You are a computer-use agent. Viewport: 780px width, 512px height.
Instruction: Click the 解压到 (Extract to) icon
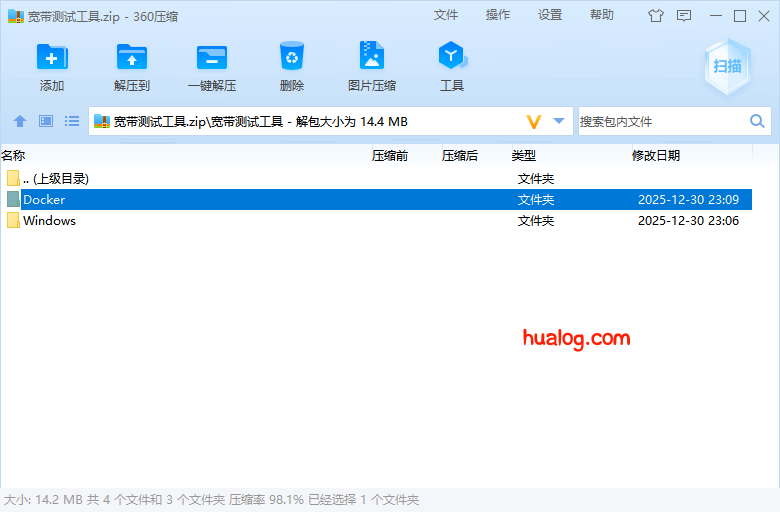pyautogui.click(x=132, y=57)
